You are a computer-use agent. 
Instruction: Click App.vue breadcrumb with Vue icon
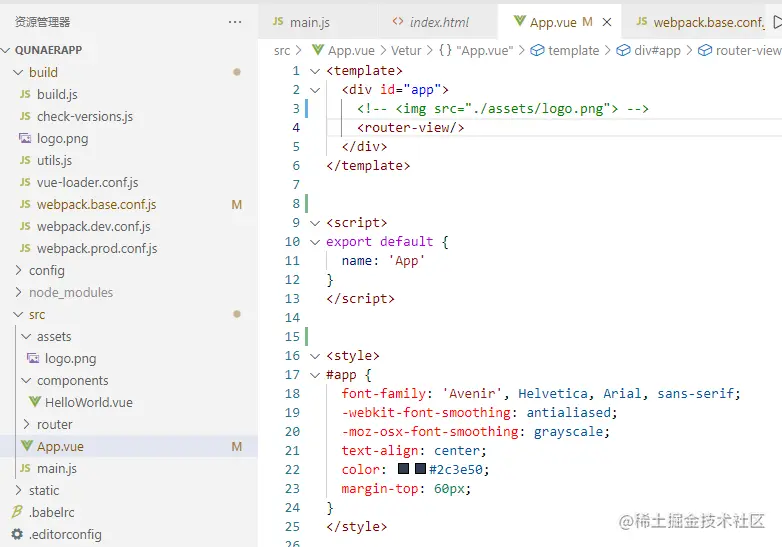(x=343, y=50)
